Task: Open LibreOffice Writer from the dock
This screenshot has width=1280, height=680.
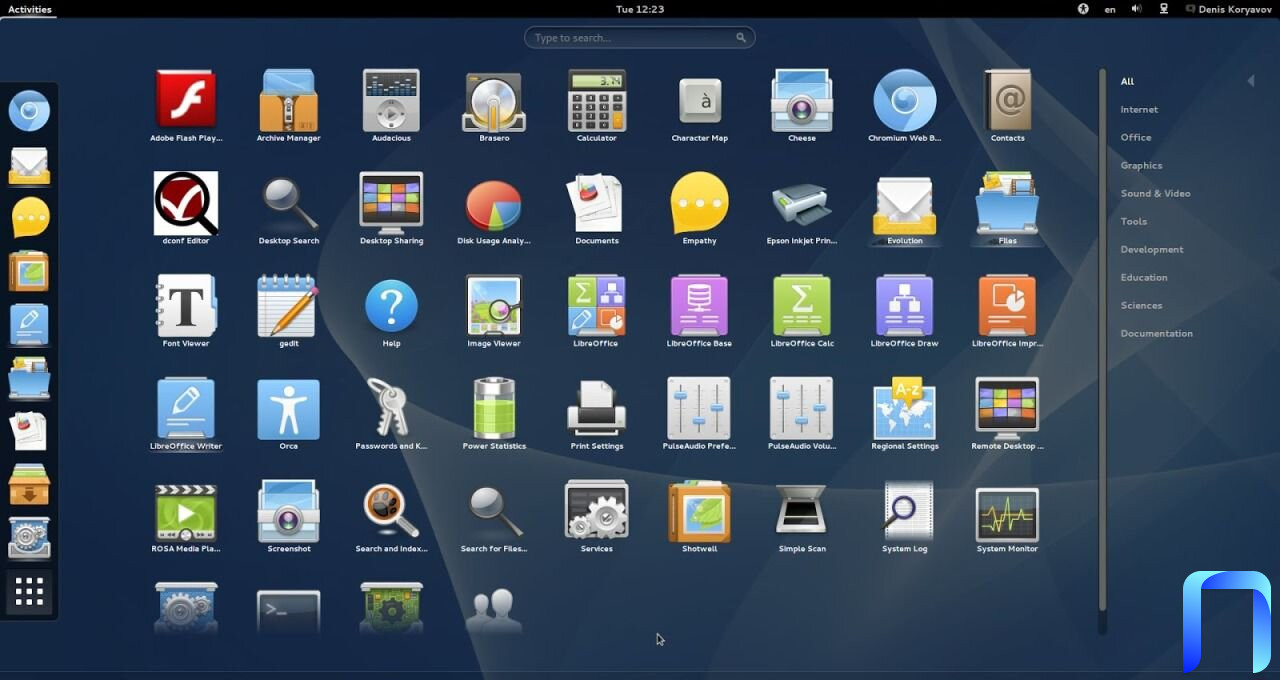Action: click(29, 325)
